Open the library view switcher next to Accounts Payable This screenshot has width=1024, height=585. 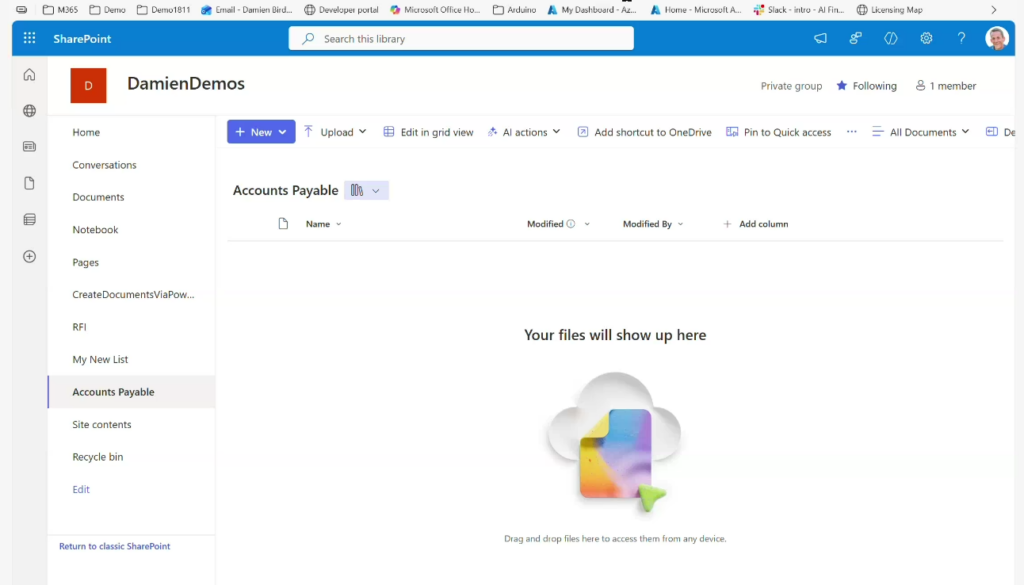(366, 191)
